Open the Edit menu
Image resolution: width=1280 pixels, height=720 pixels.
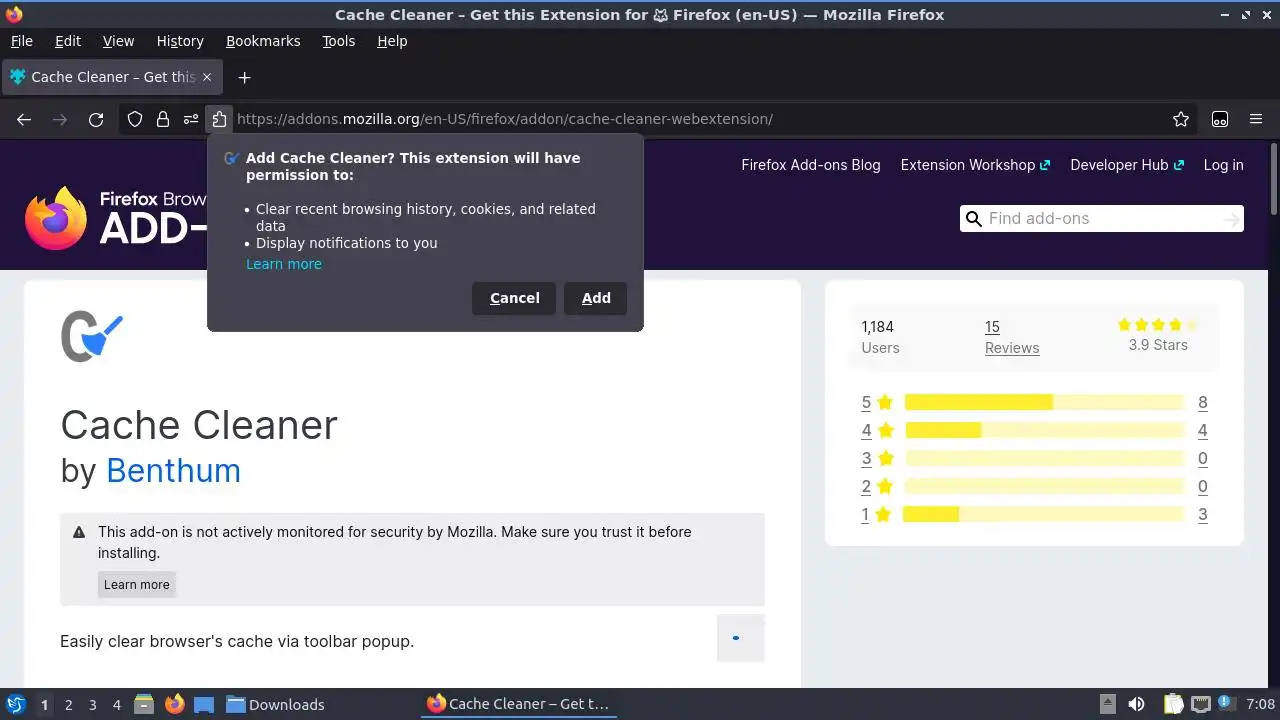[68, 41]
